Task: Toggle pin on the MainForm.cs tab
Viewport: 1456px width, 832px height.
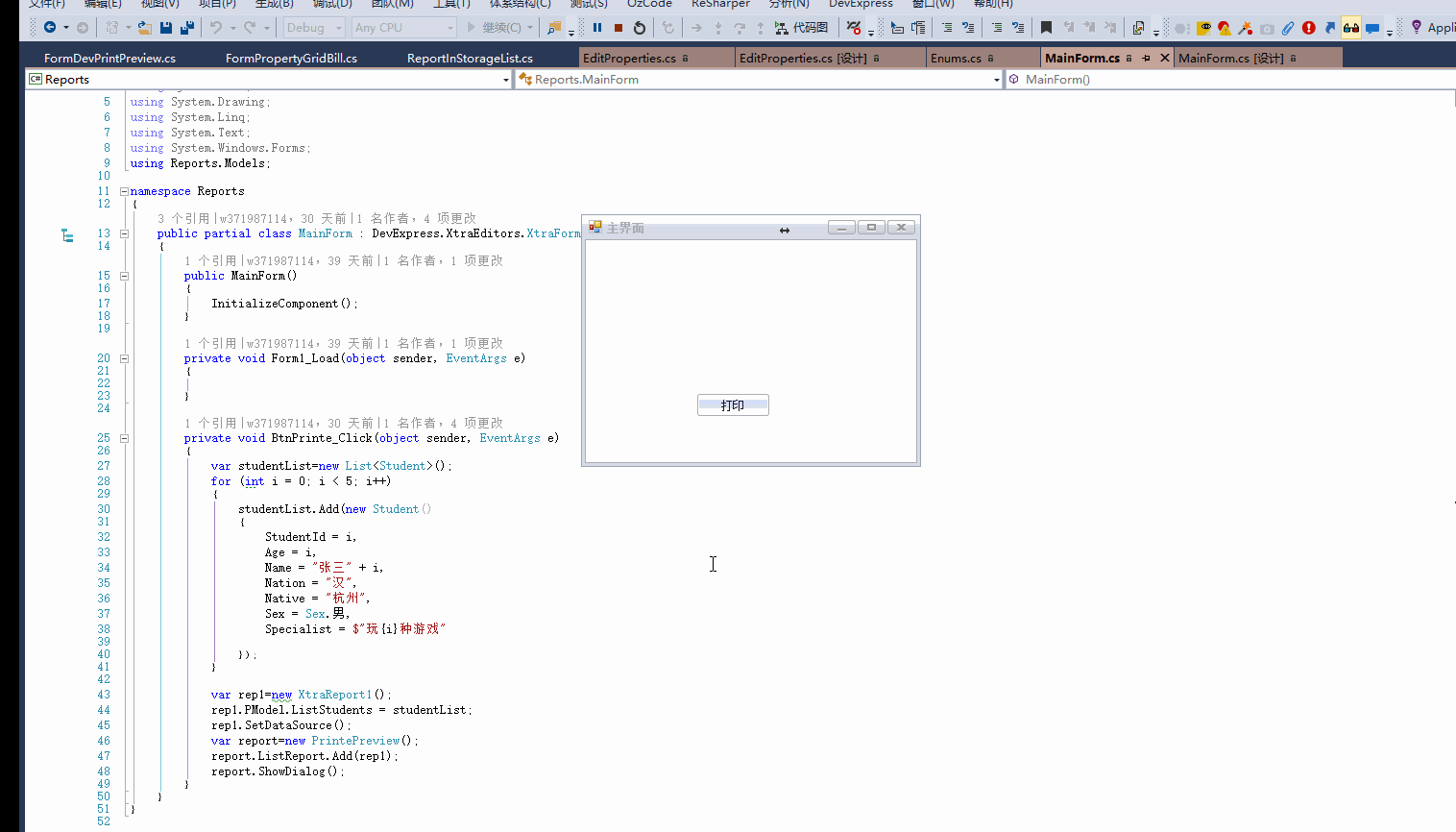Action: click(1146, 59)
